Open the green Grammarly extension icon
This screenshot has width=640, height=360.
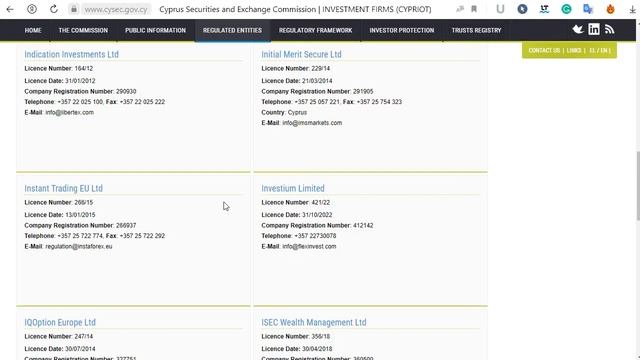pyautogui.click(x=566, y=9)
